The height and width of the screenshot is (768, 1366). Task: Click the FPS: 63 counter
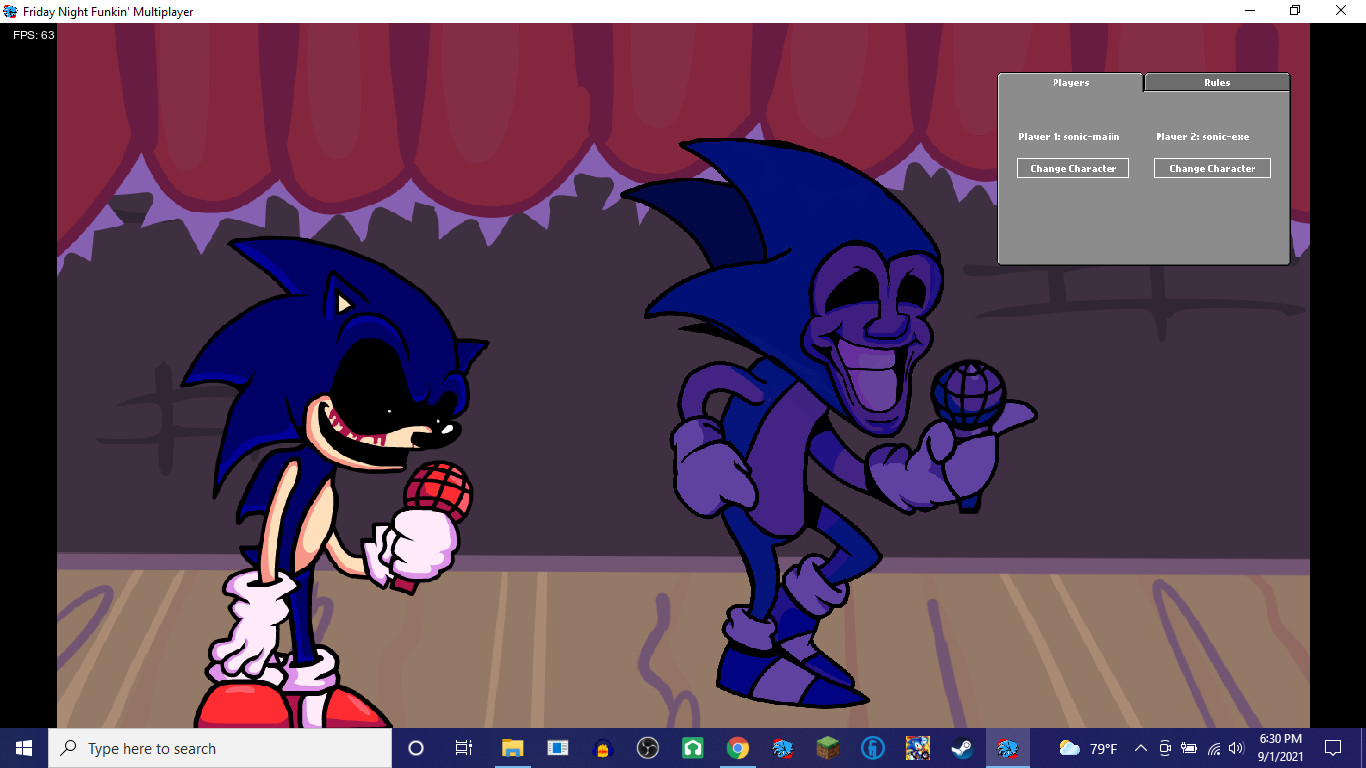[x=33, y=35]
